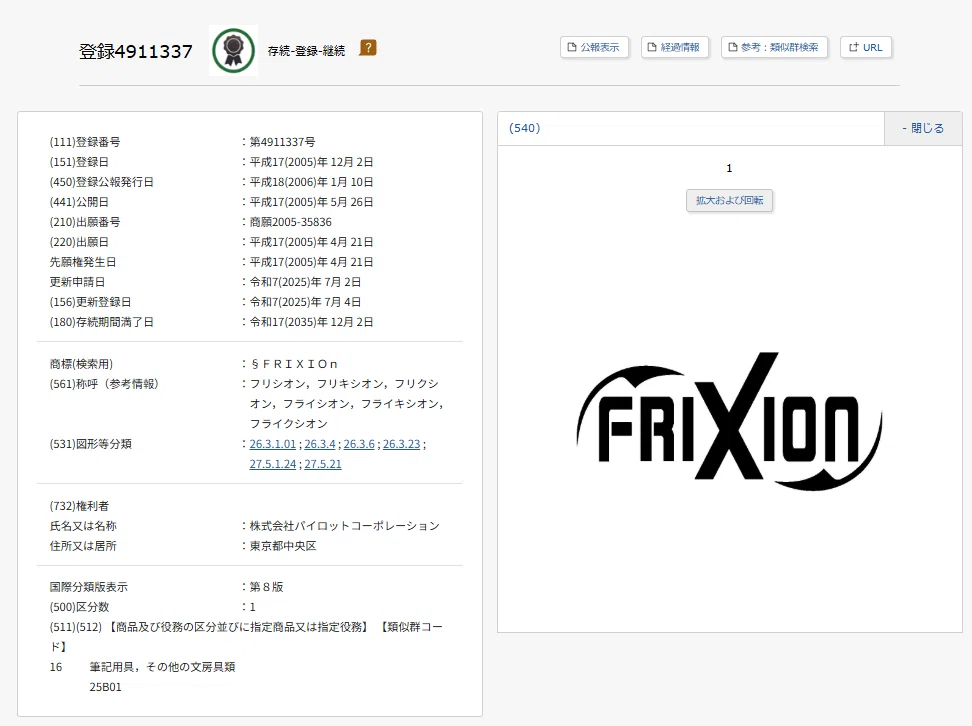Click the URL button
Screen dimensions: 972x726
(866, 47)
